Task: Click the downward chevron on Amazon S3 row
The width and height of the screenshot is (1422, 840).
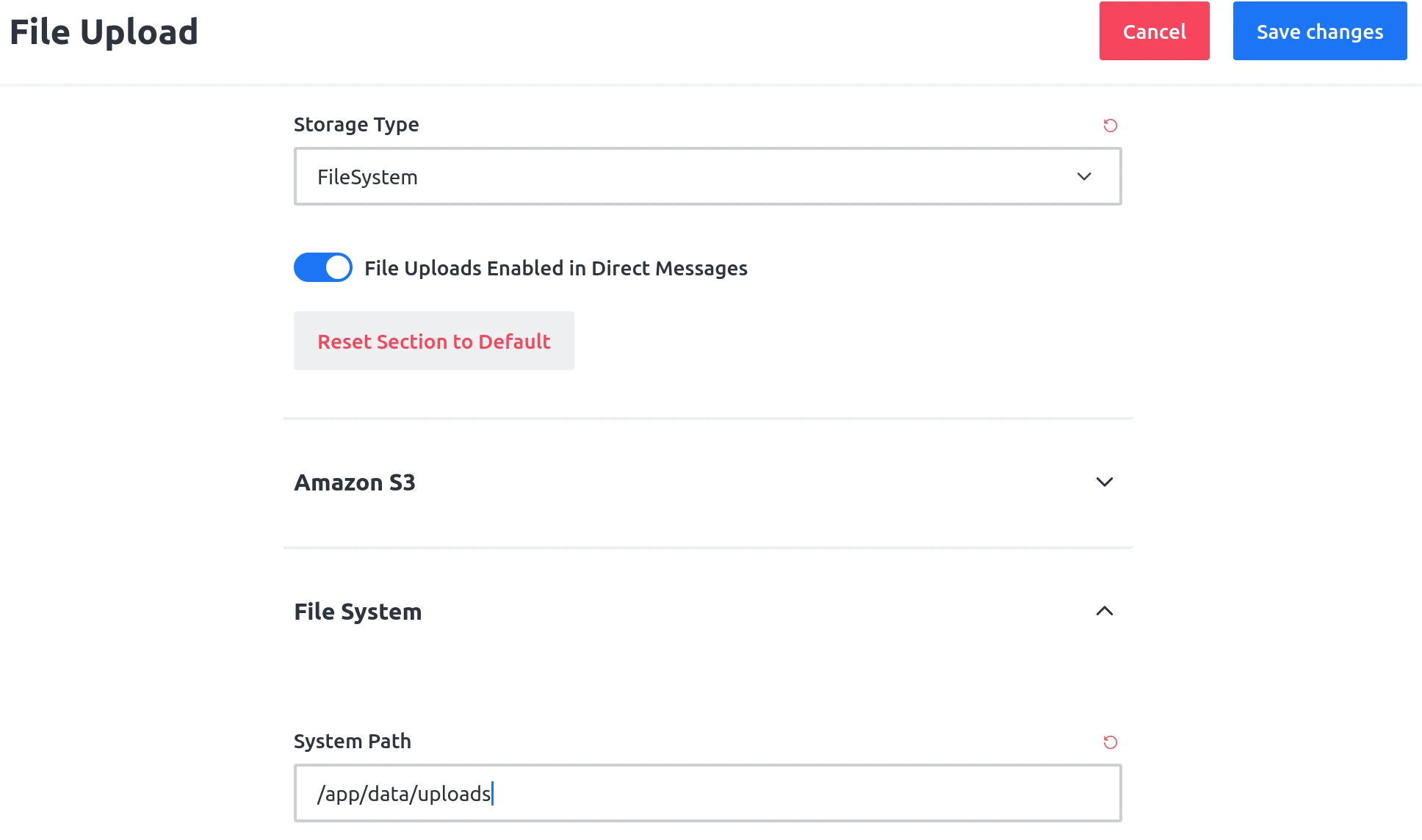Action: point(1104,482)
